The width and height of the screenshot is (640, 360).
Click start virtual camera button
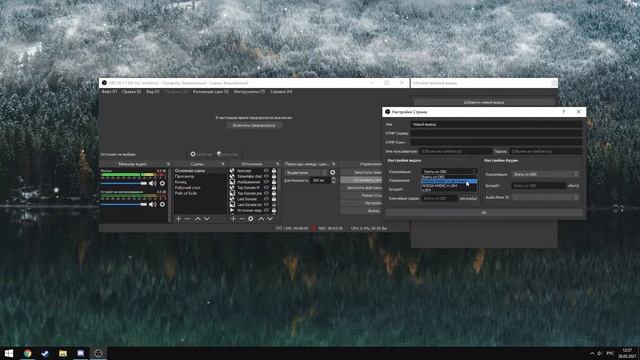362,188
